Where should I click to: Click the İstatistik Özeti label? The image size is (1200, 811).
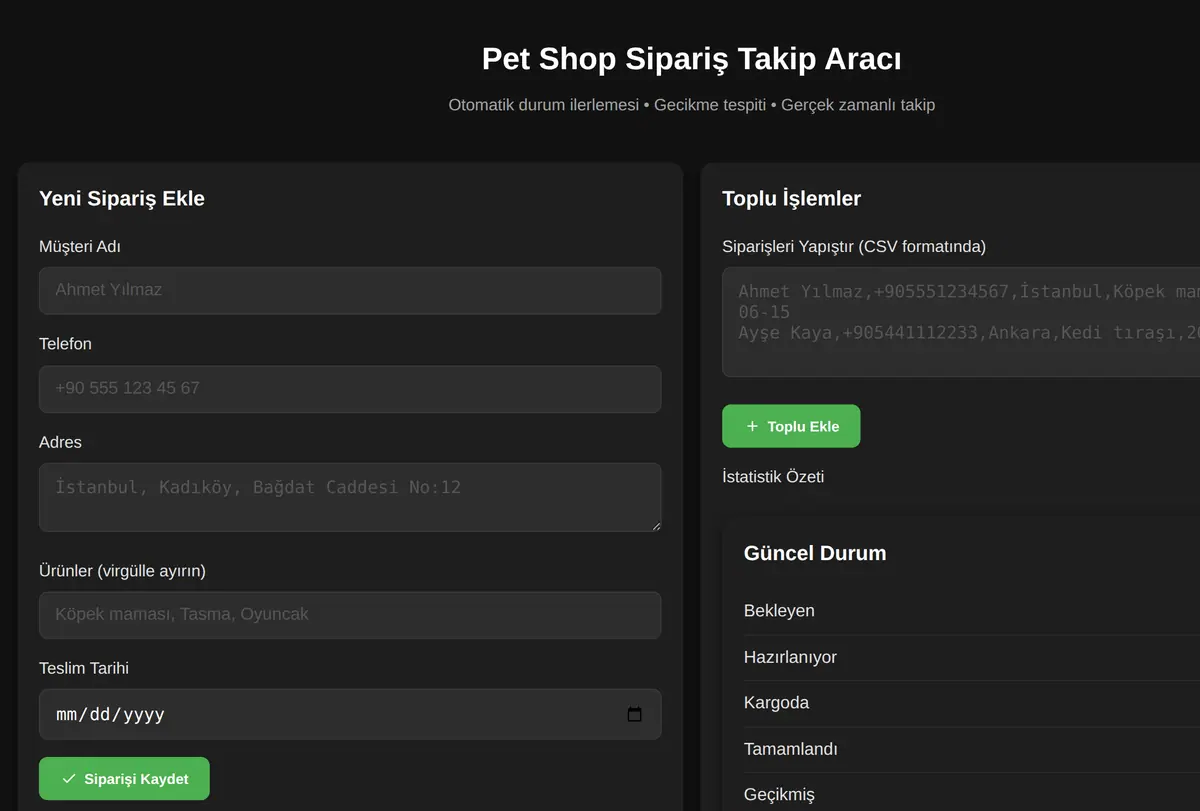coord(773,477)
